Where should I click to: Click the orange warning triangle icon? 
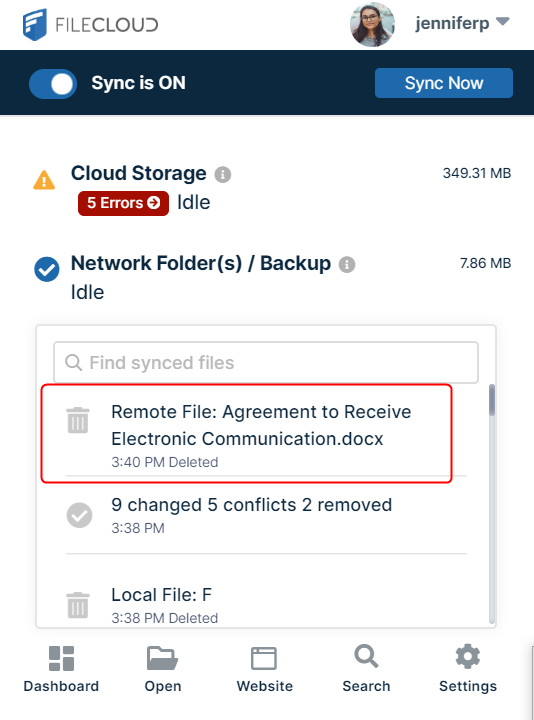coord(44,180)
